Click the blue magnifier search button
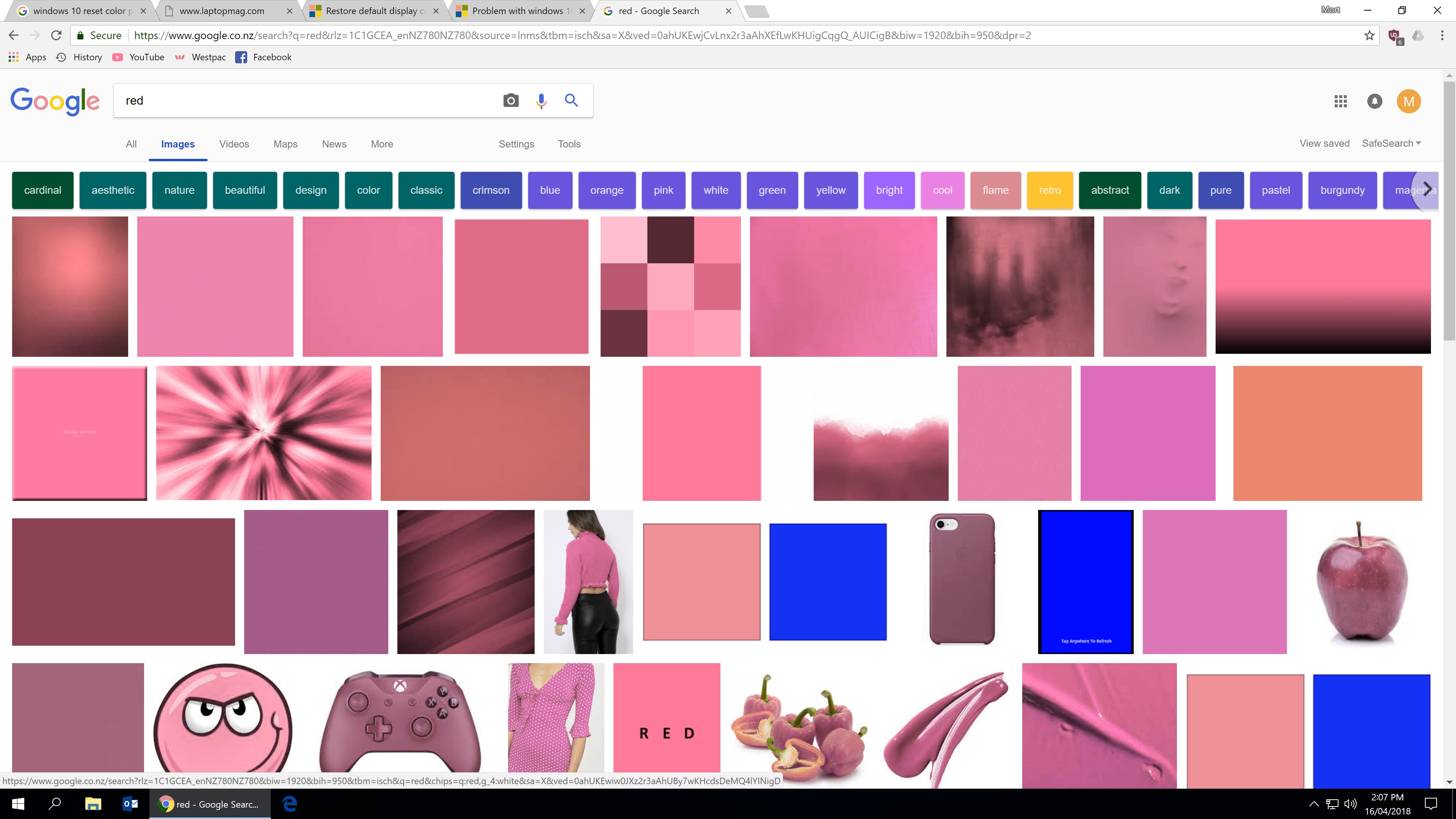Viewport: 1456px width, 819px height. click(x=571, y=100)
